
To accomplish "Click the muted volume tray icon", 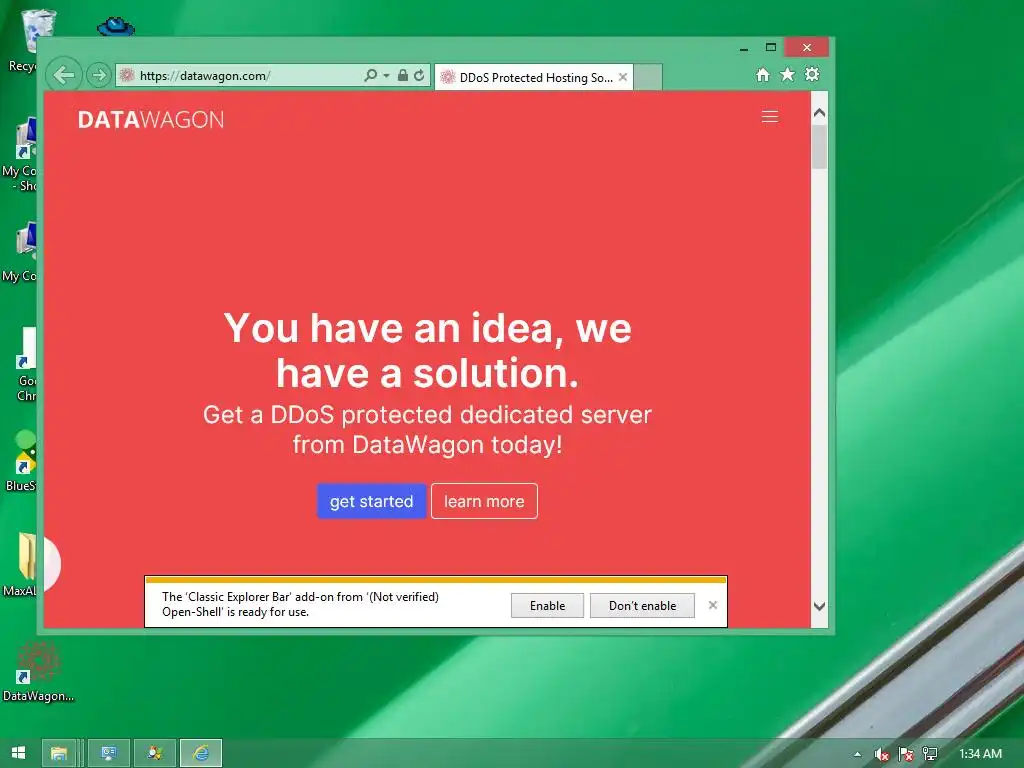I will 882,754.
